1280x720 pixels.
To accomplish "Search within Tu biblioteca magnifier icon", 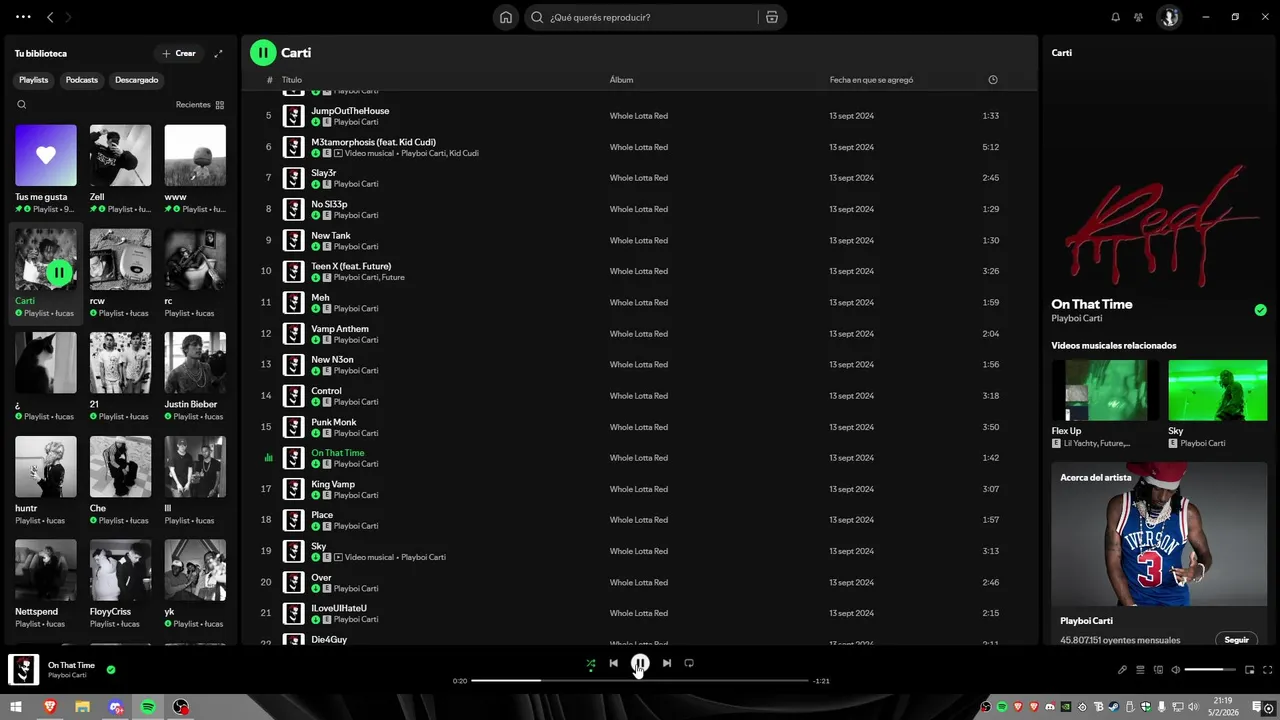I will tap(22, 104).
